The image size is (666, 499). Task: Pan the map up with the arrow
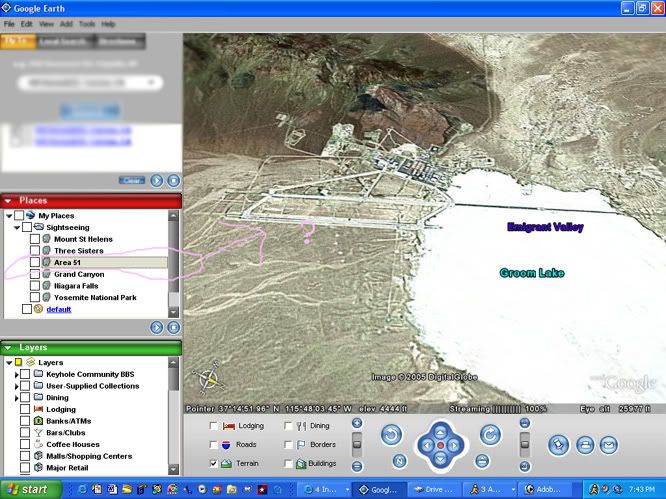point(441,433)
